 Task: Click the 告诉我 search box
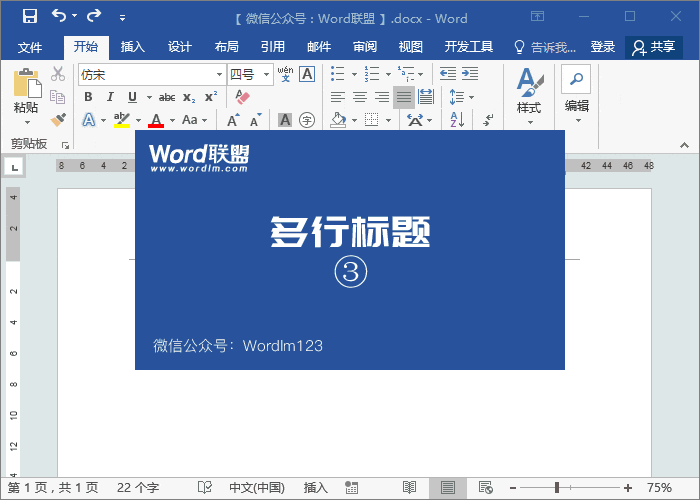tap(545, 47)
